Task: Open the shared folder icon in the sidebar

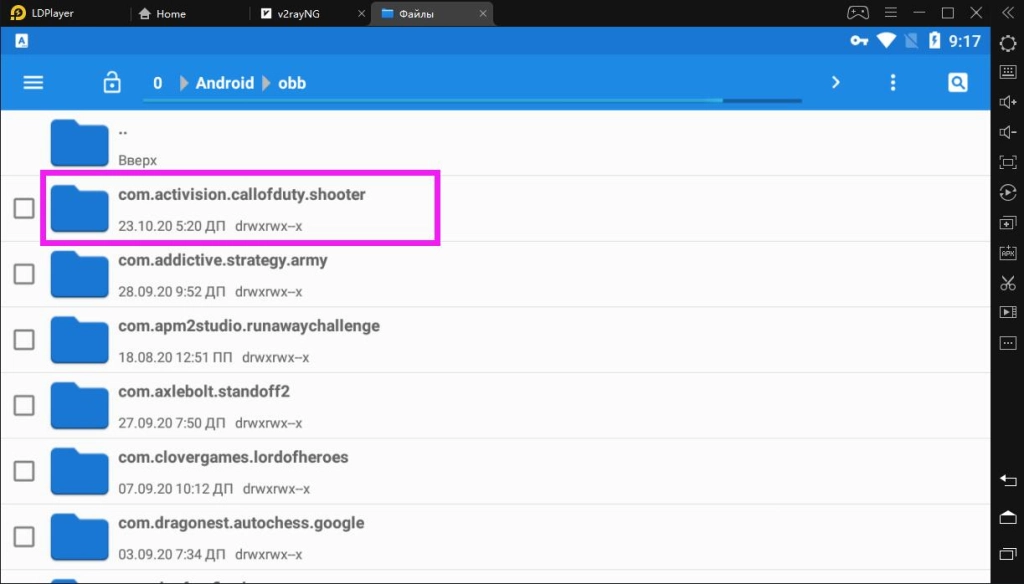Action: (x=1008, y=220)
